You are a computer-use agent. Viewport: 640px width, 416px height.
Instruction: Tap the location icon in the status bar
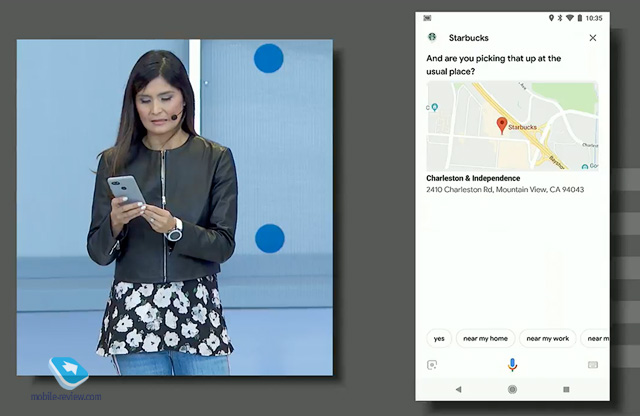pyautogui.click(x=551, y=18)
